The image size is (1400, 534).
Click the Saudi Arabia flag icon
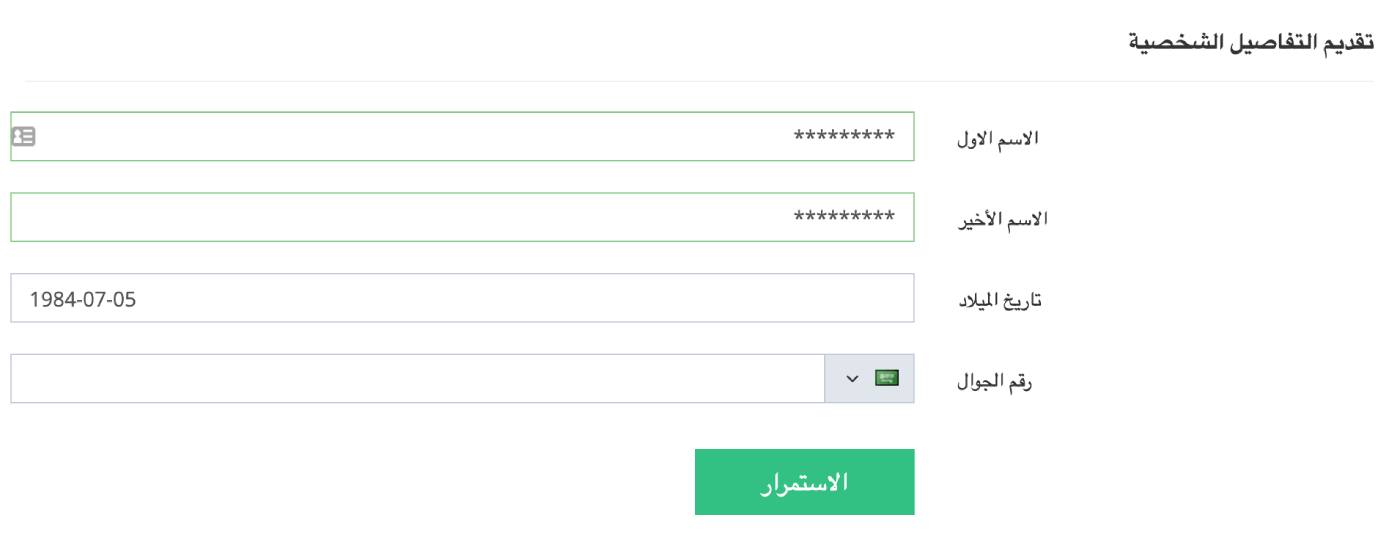(x=887, y=378)
